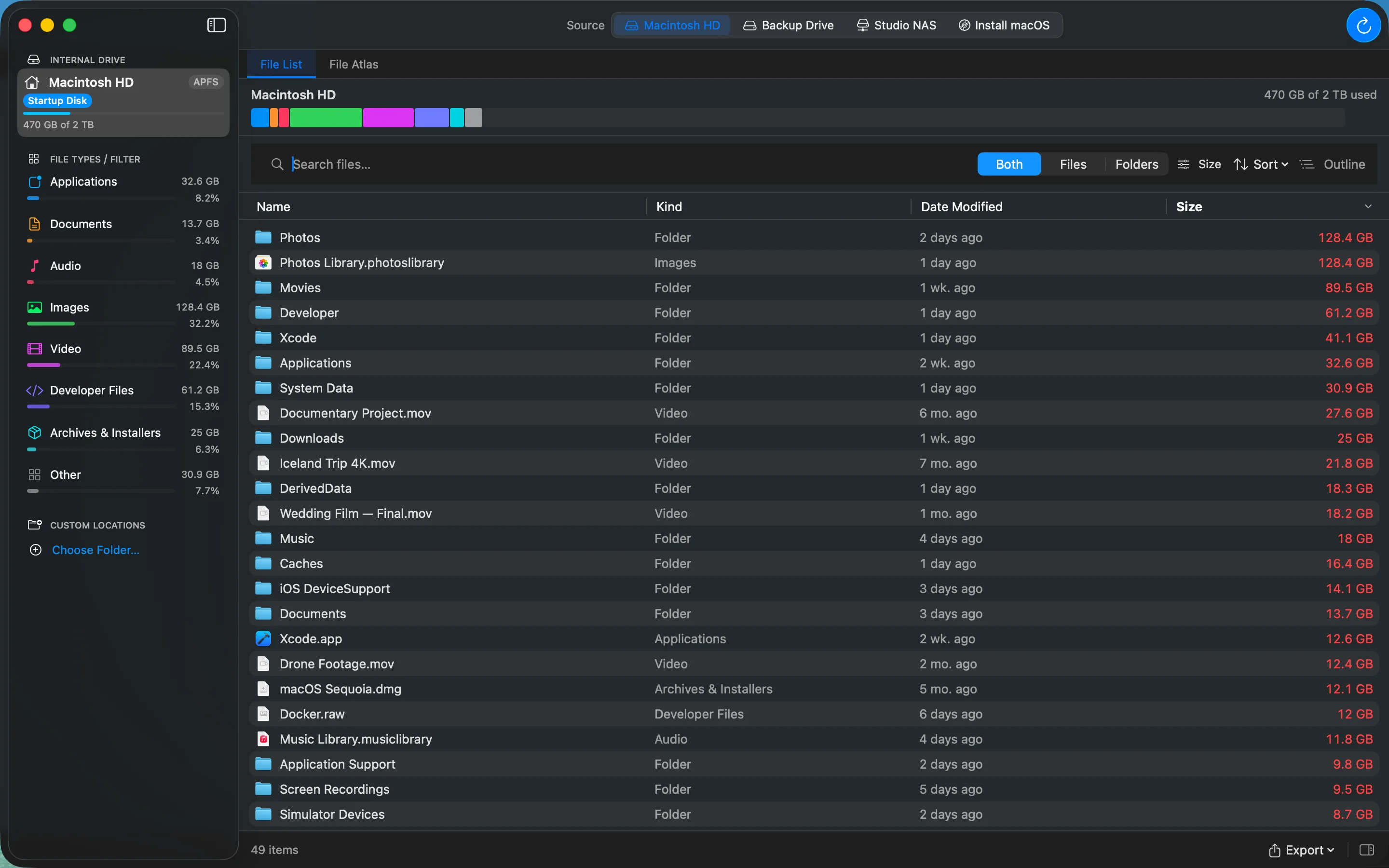Select the Macintosh HD drive in sidebar
The width and height of the screenshot is (1389, 868).
pyautogui.click(x=123, y=103)
